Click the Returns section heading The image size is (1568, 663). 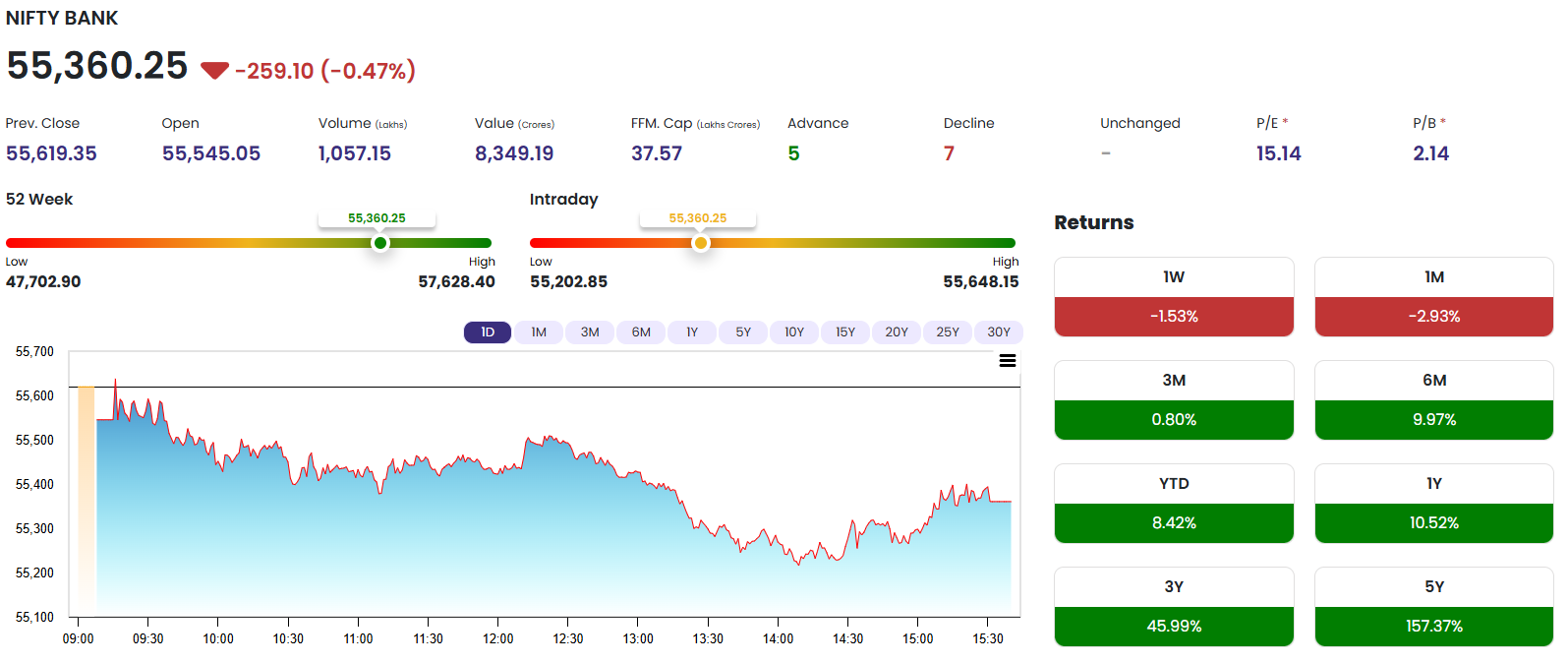(1094, 222)
